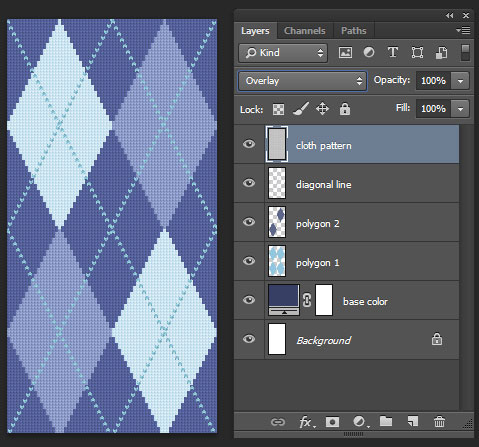
Task: Select layer named base color
Action: 365,302
